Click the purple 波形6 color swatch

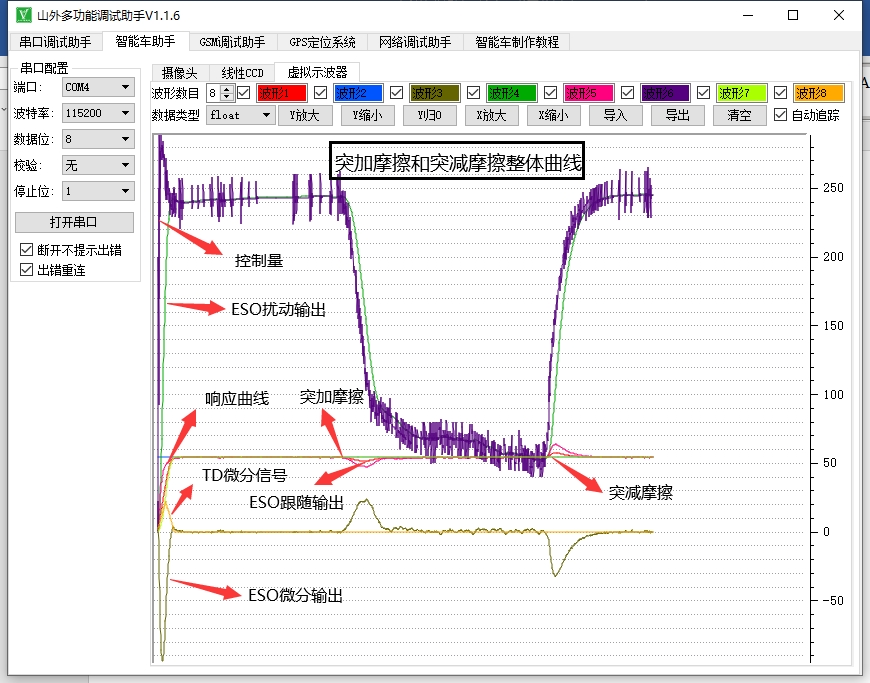point(665,93)
